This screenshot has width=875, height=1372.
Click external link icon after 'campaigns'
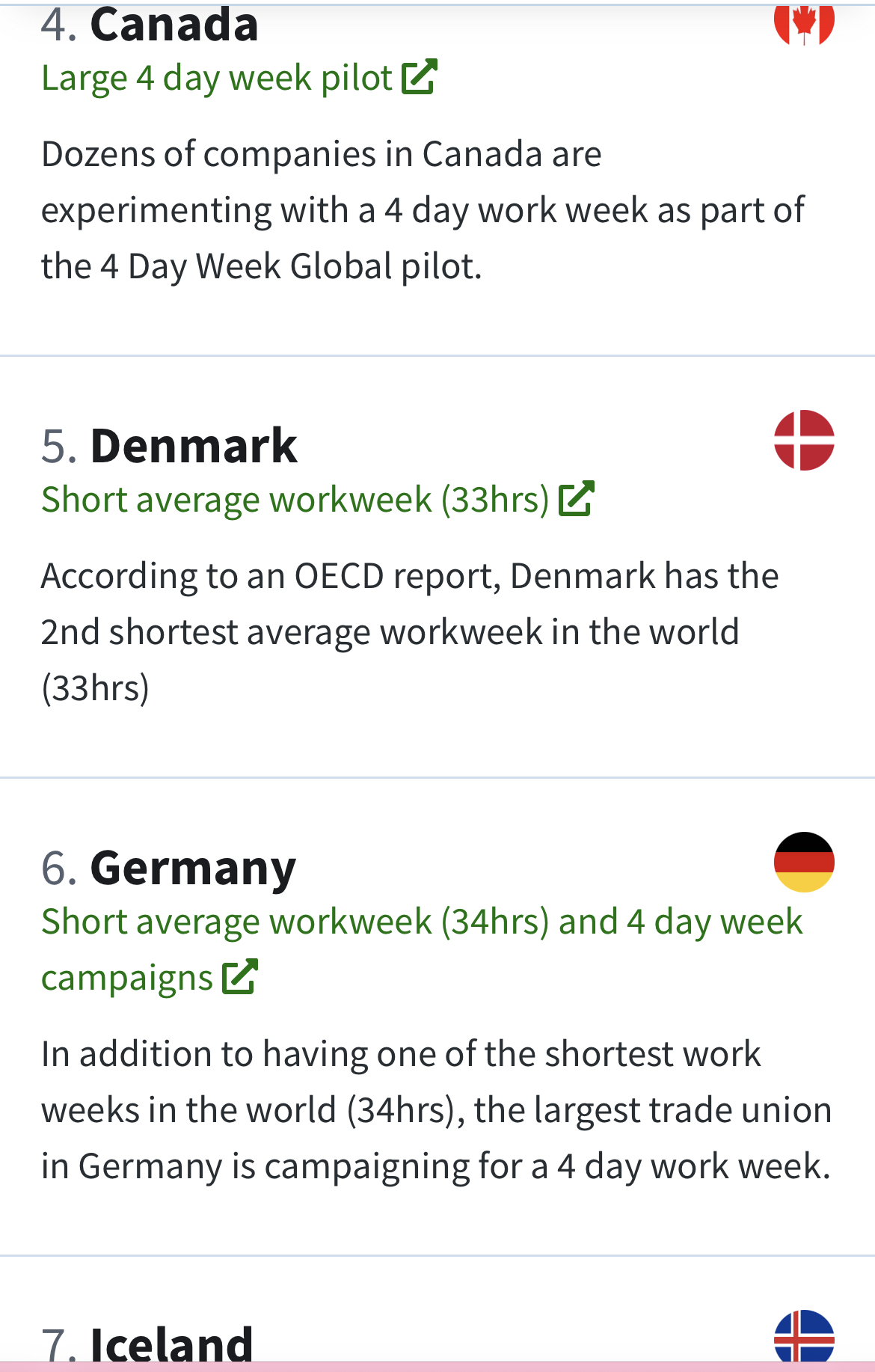pyautogui.click(x=240, y=977)
